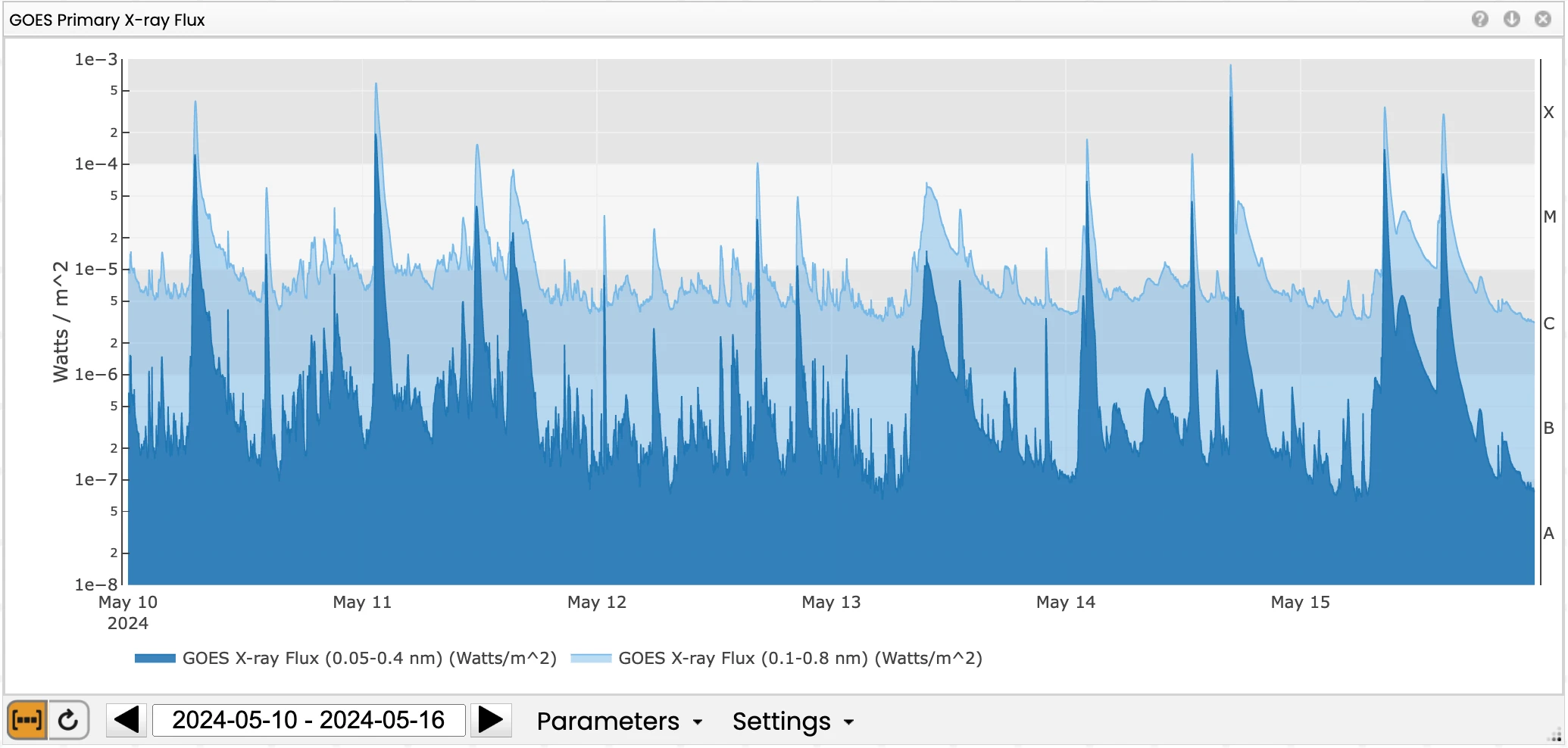Open the Parameters dropdown menu
This screenshot has width=1568, height=748.
620,721
